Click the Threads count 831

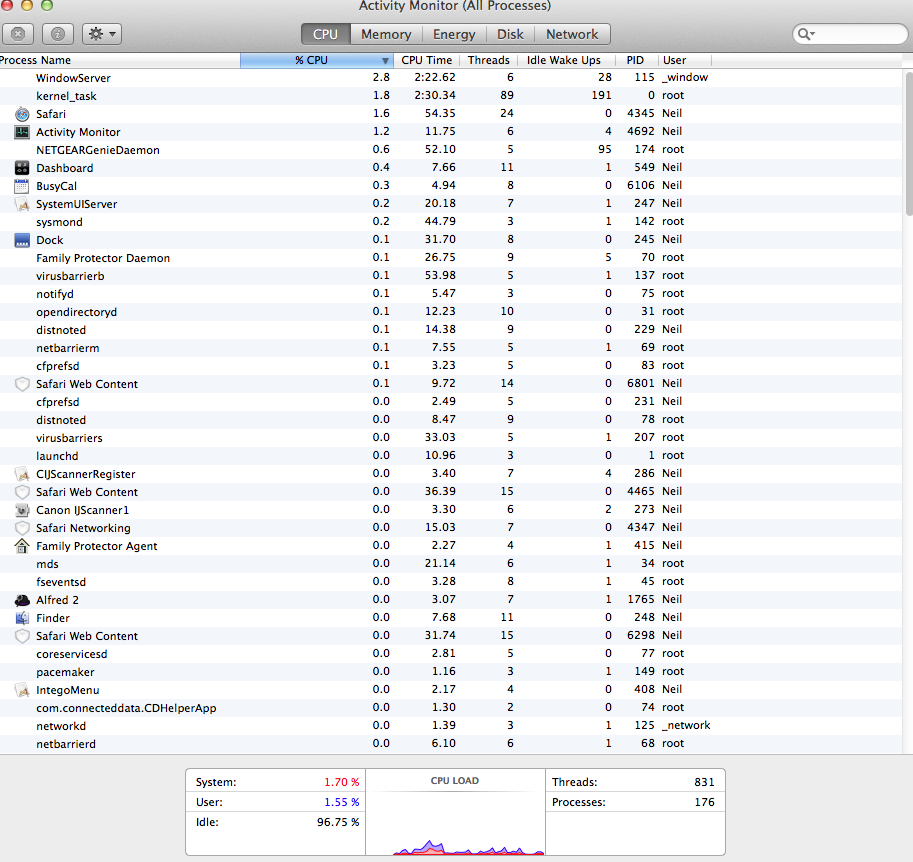704,782
